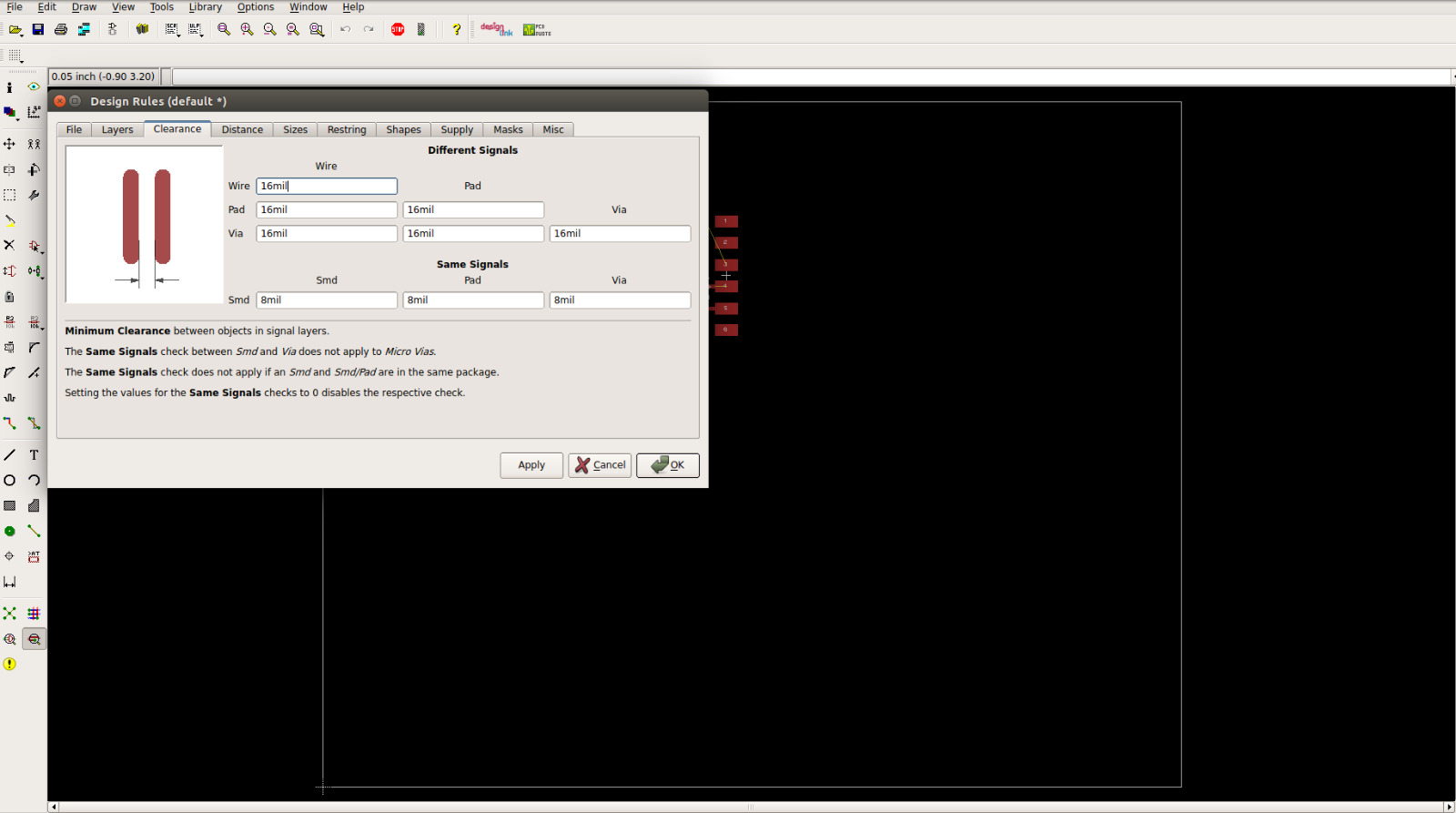Image resolution: width=1456 pixels, height=813 pixels.
Task: Click the zoom select magnifier icon
Action: tap(317, 29)
